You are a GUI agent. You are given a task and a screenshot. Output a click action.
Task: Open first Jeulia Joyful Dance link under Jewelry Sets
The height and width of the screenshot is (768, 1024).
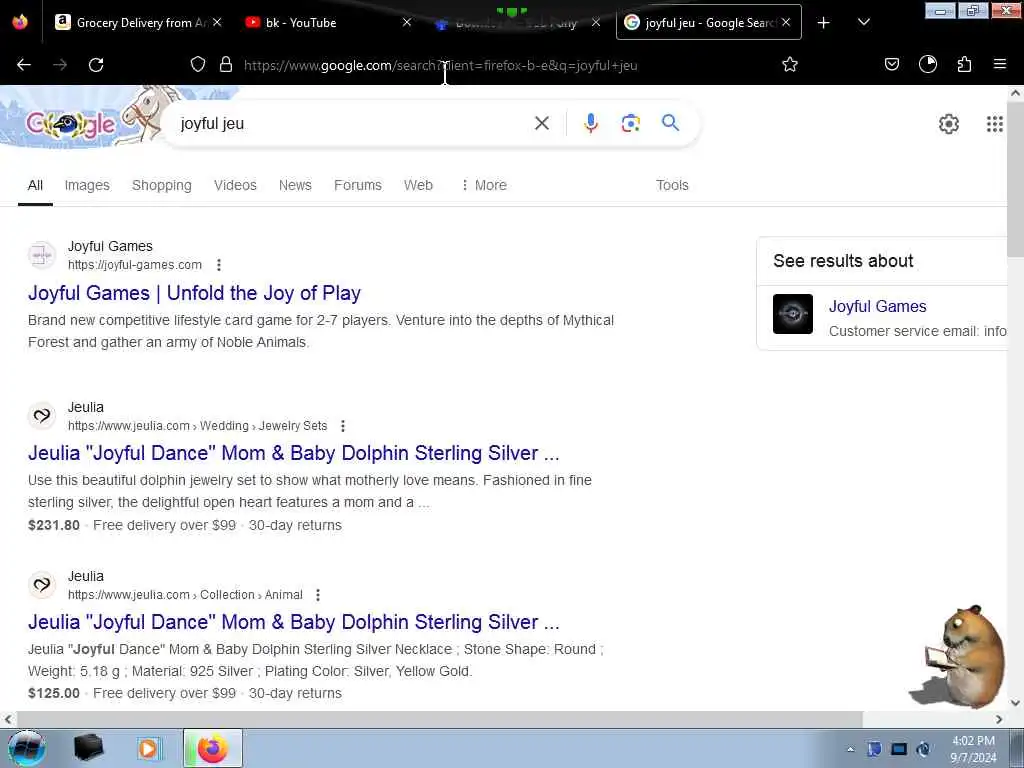point(293,453)
